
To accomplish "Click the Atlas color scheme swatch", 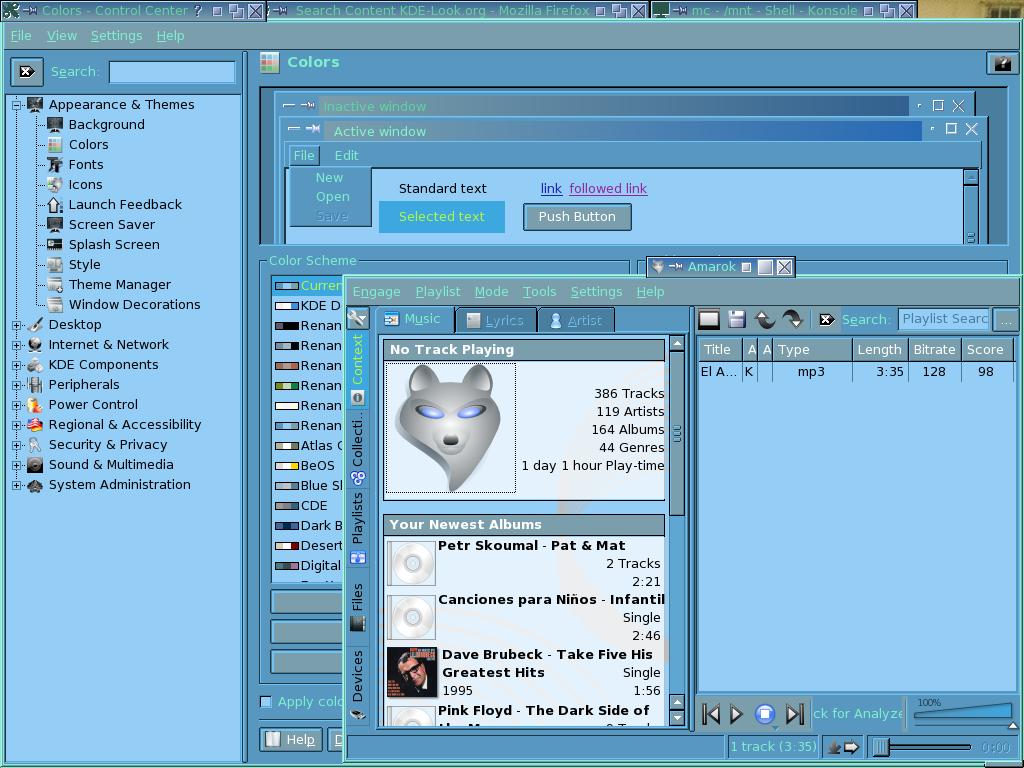I will click(x=287, y=446).
